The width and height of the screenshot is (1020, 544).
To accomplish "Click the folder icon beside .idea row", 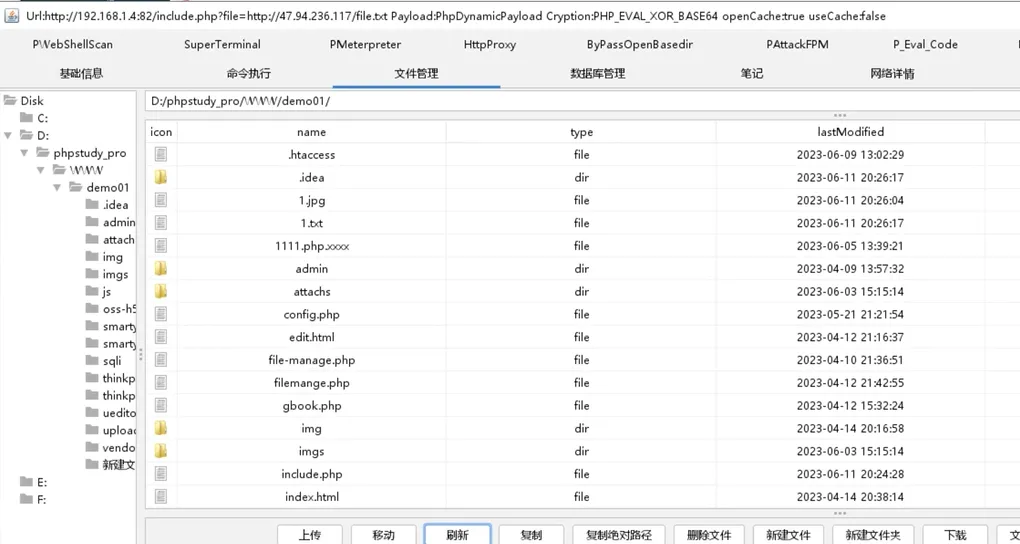I will coord(160,178).
